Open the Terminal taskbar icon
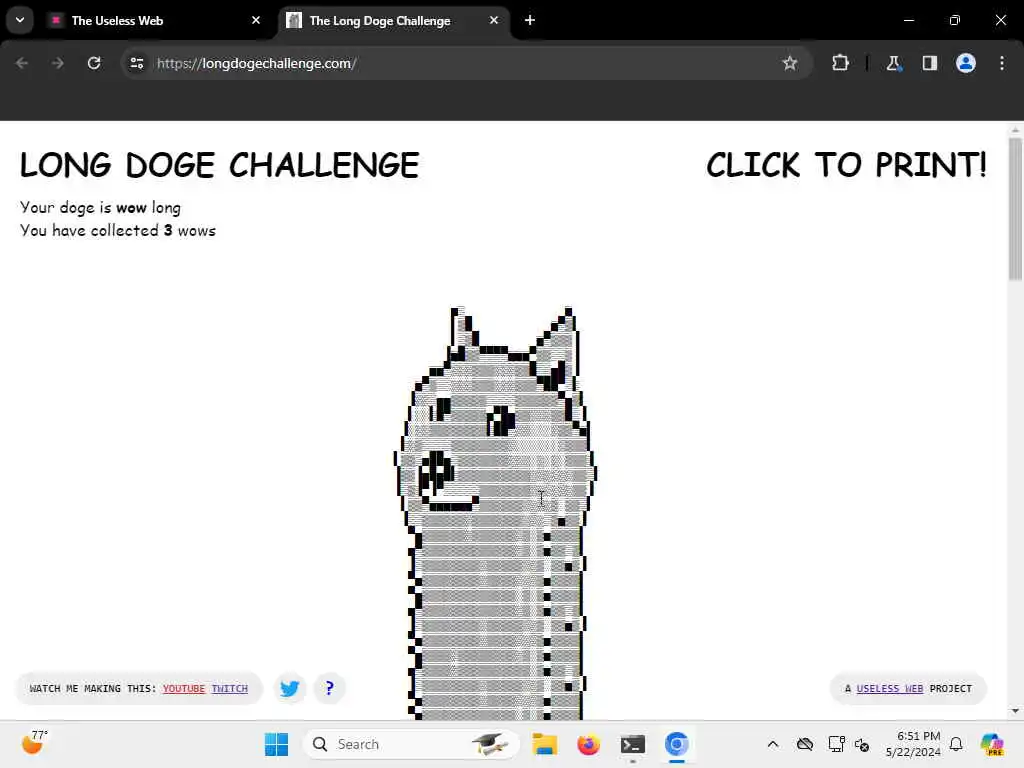Screen dimensions: 1024x768 [632, 744]
